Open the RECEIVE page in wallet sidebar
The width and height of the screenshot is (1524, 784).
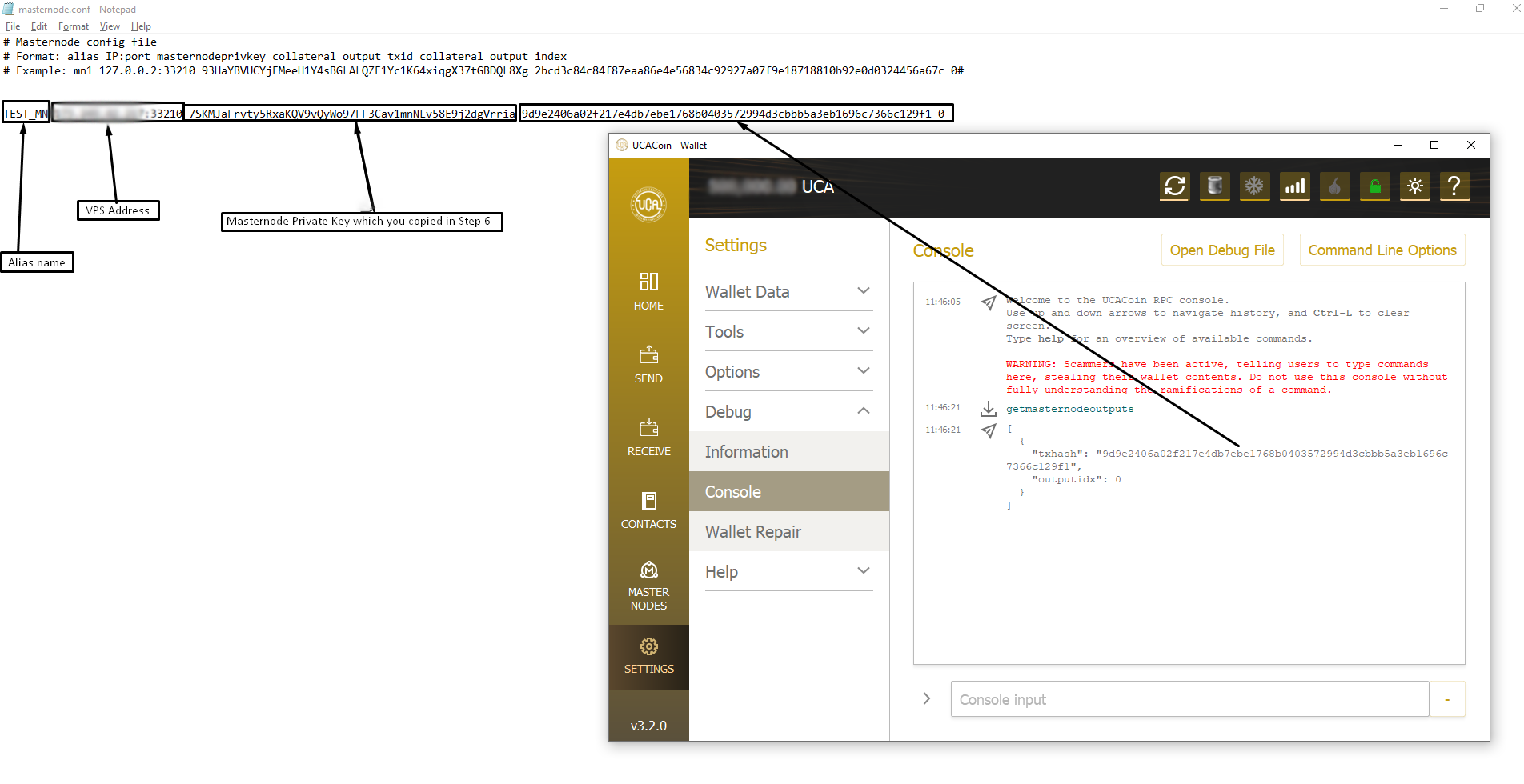click(648, 438)
